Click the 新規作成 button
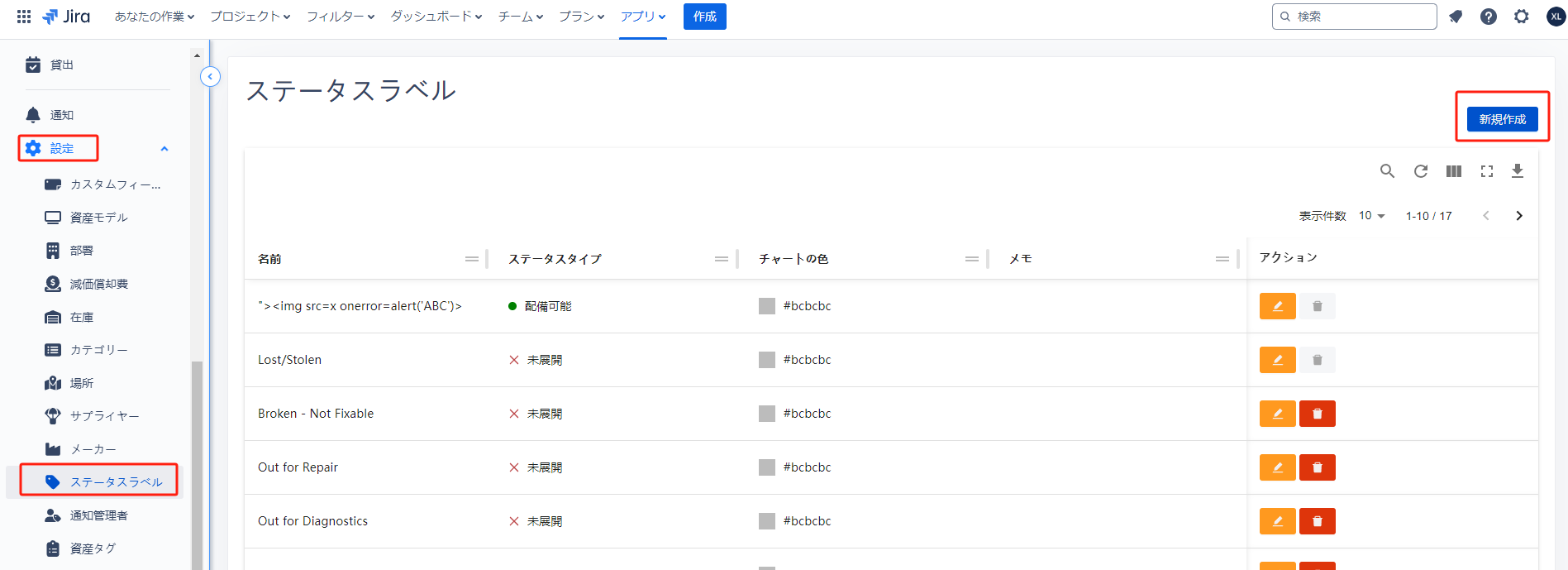The image size is (1568, 570). tap(1502, 119)
